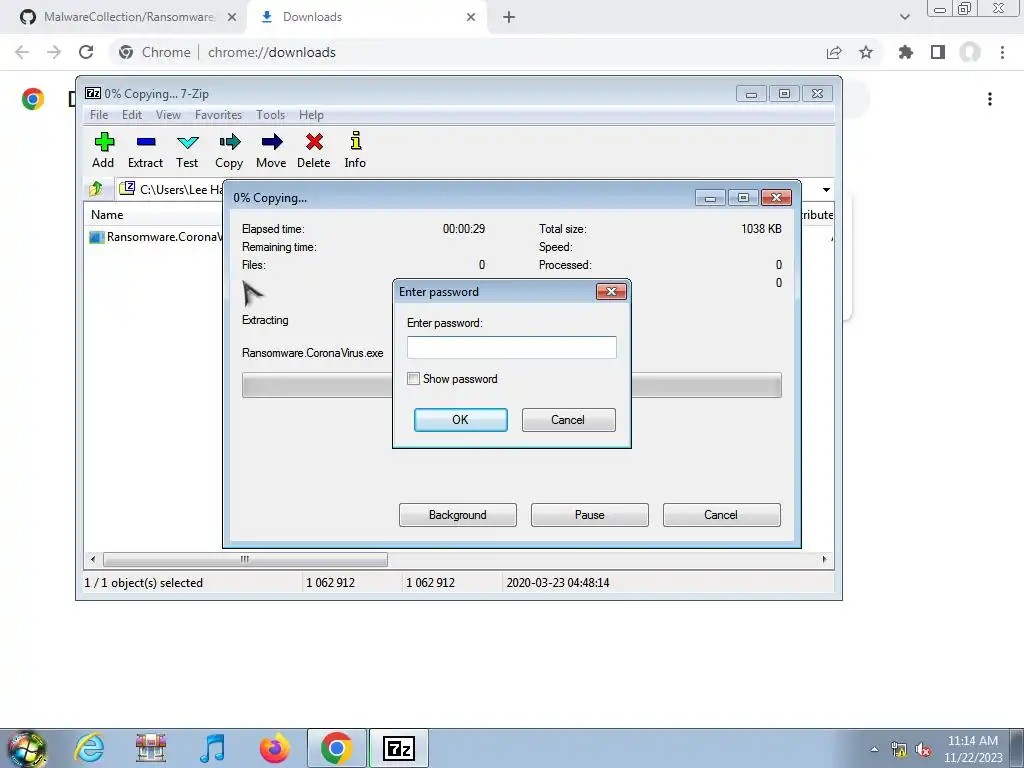Tick the Show password checkbox
Screen dimensions: 1024x768
tap(413, 379)
